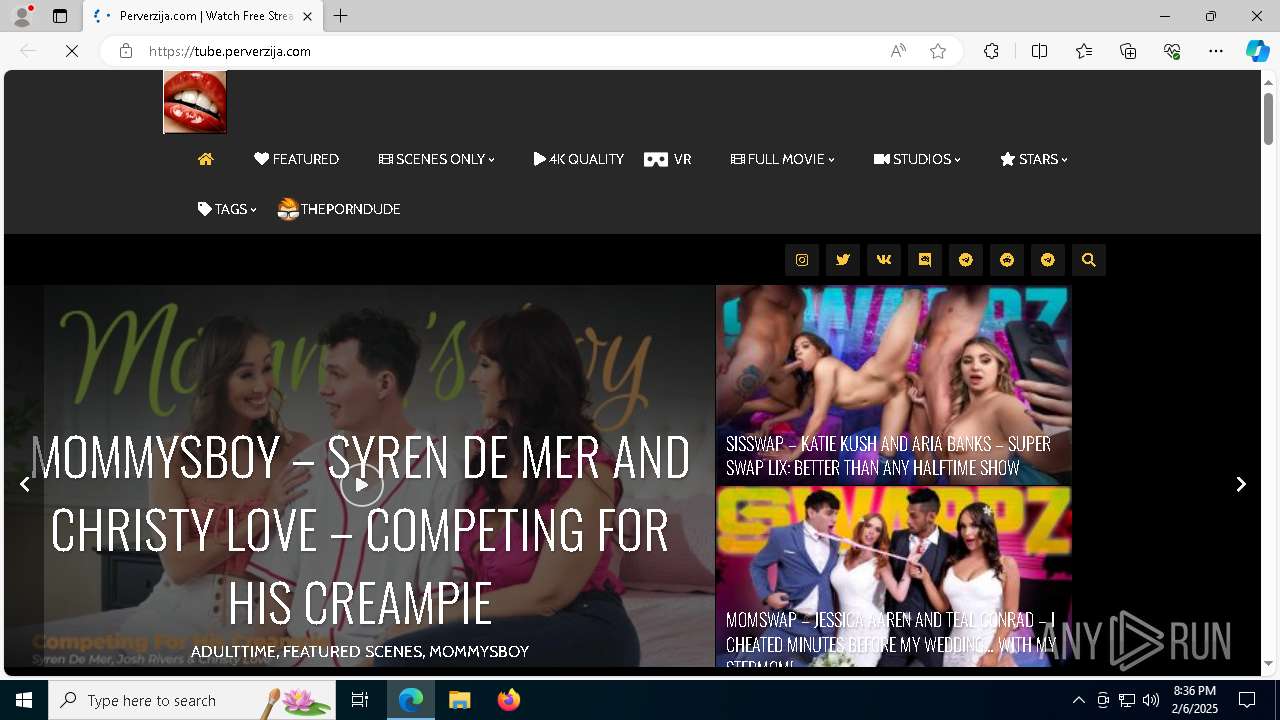The height and width of the screenshot is (720, 1280).
Task: Show hidden system tray icons chevron
Action: tap(1078, 700)
